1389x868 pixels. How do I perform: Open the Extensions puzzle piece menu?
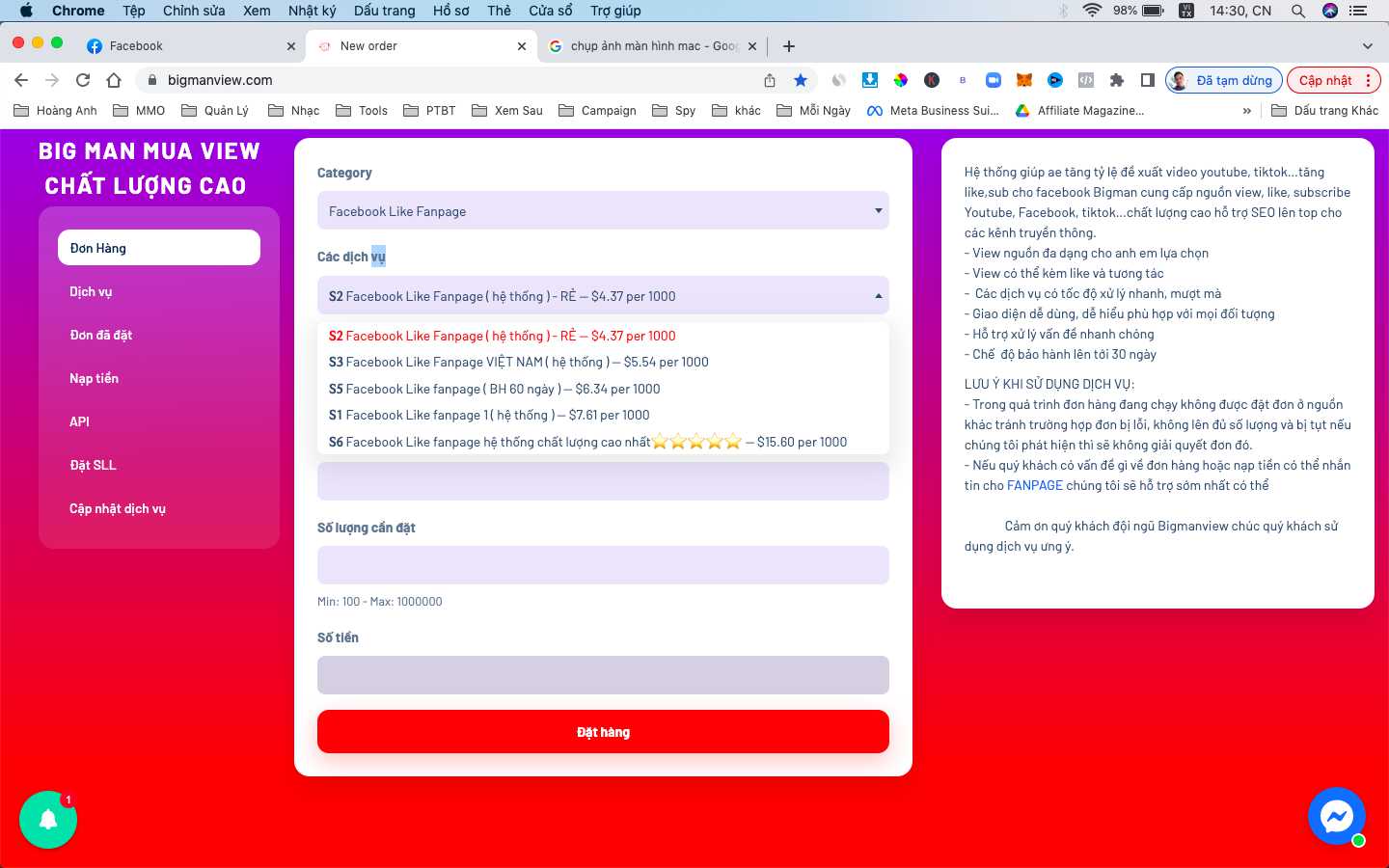(1117, 80)
